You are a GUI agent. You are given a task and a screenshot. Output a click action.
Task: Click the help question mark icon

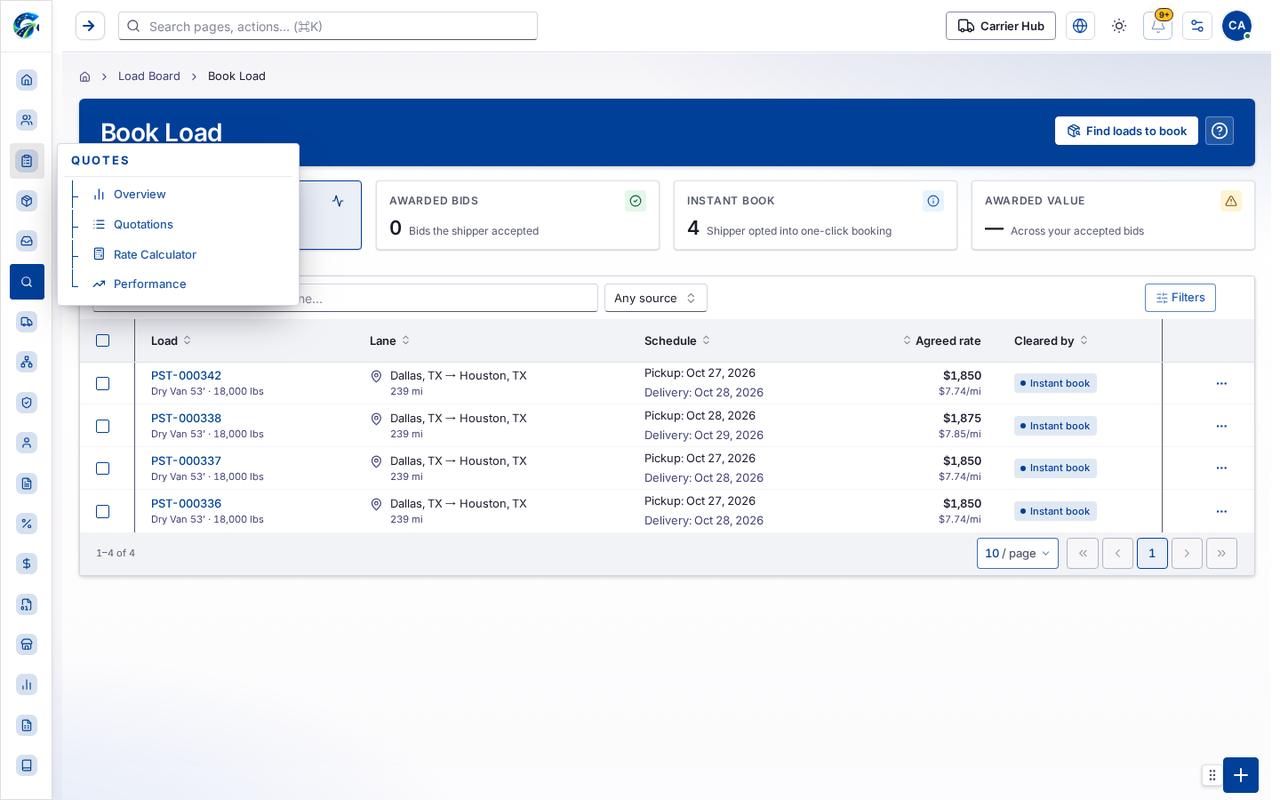pyautogui.click(x=1219, y=131)
